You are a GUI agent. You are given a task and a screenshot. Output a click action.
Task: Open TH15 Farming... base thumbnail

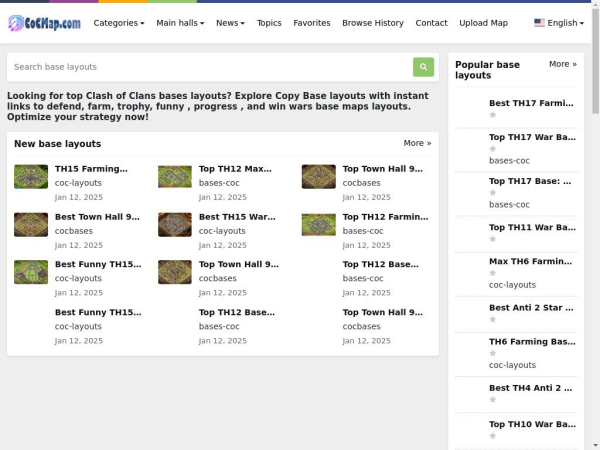[x=31, y=177]
